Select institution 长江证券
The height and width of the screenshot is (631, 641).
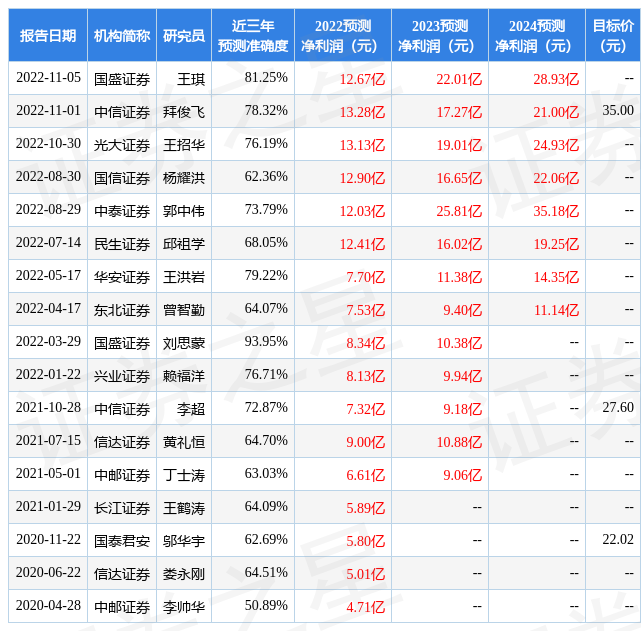(122, 508)
